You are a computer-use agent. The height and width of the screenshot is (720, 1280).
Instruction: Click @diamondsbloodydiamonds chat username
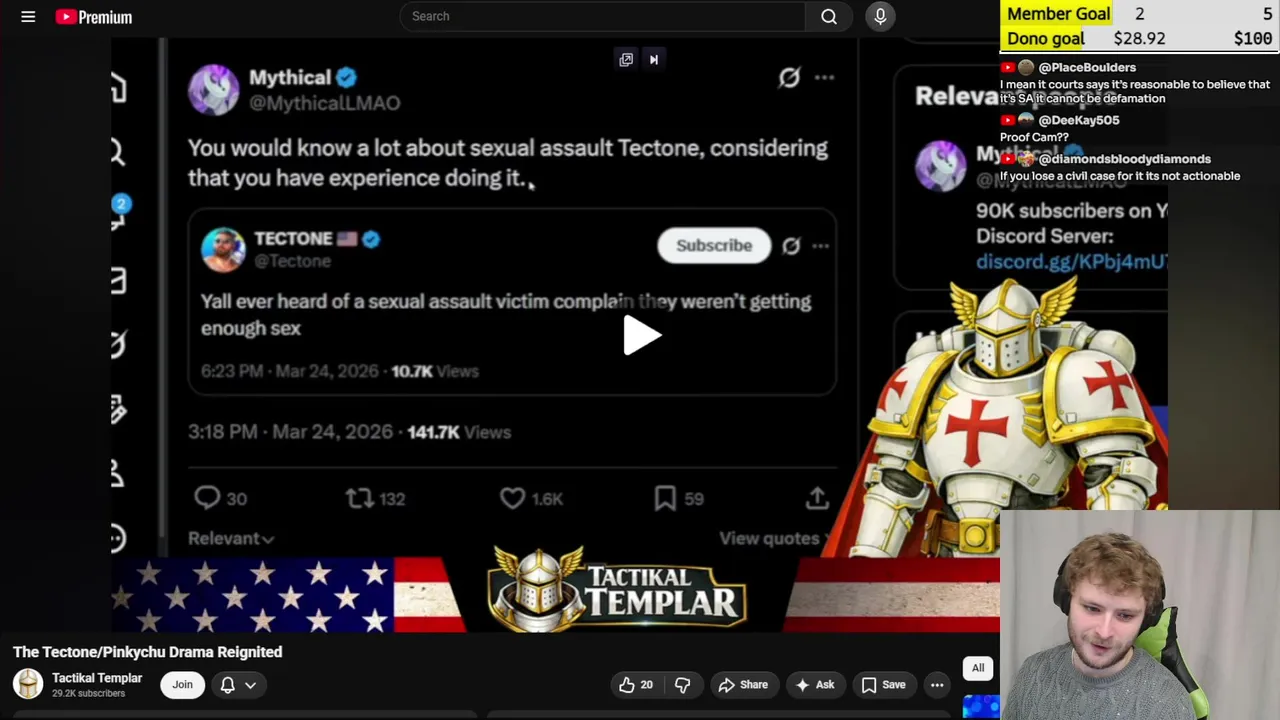pyautogui.click(x=1124, y=159)
